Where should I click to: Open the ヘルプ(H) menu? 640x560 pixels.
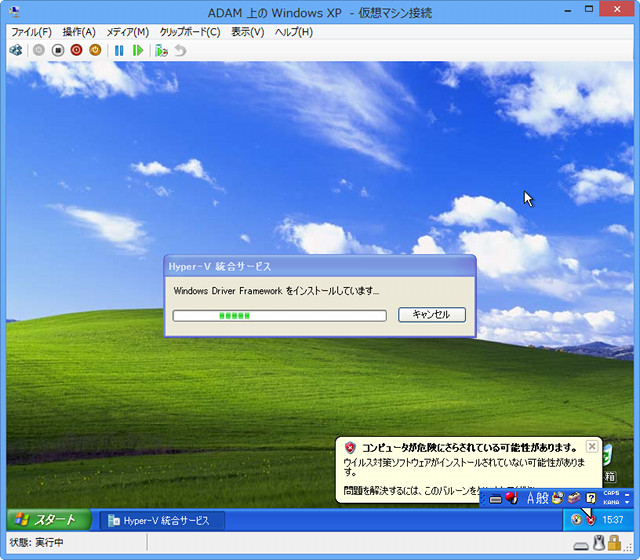(x=294, y=32)
